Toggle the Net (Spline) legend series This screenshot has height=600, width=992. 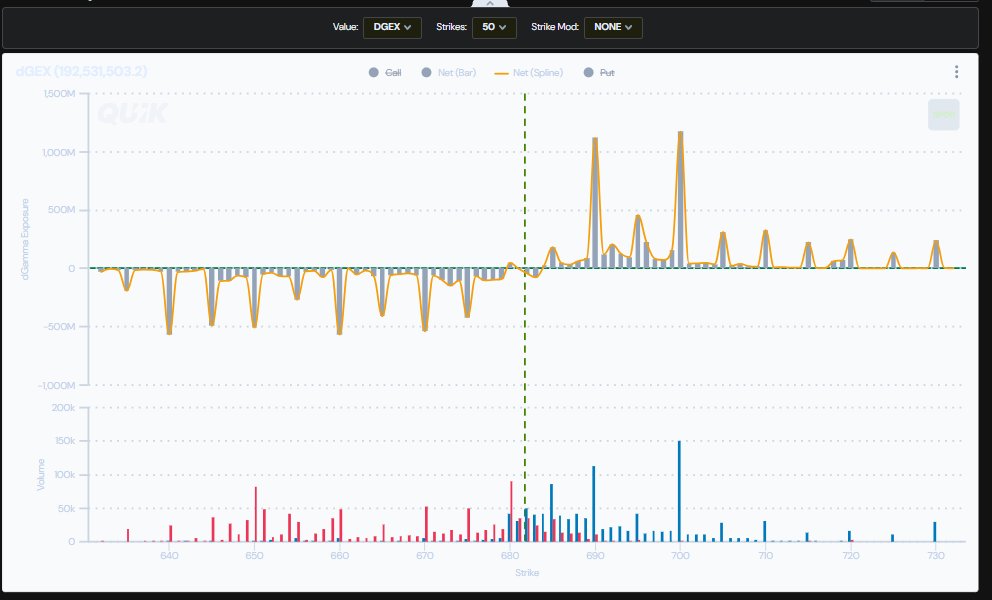[x=528, y=73]
